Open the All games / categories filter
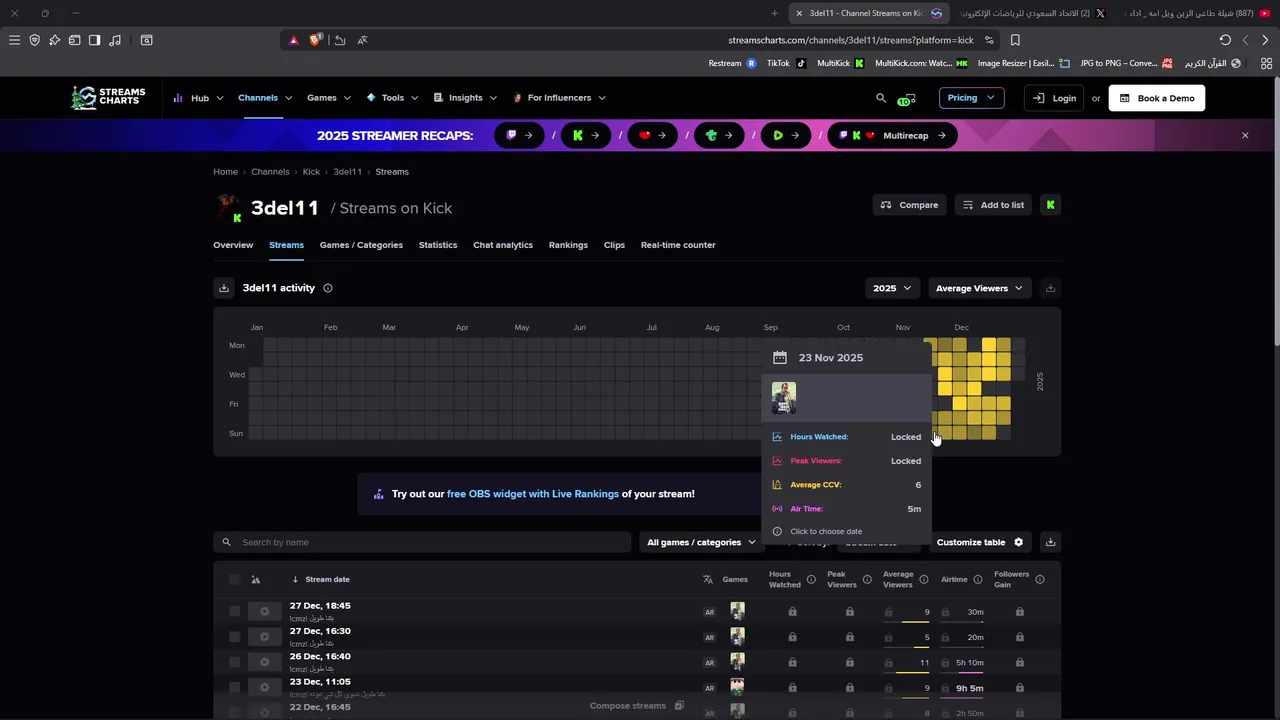Image resolution: width=1280 pixels, height=720 pixels. [701, 542]
